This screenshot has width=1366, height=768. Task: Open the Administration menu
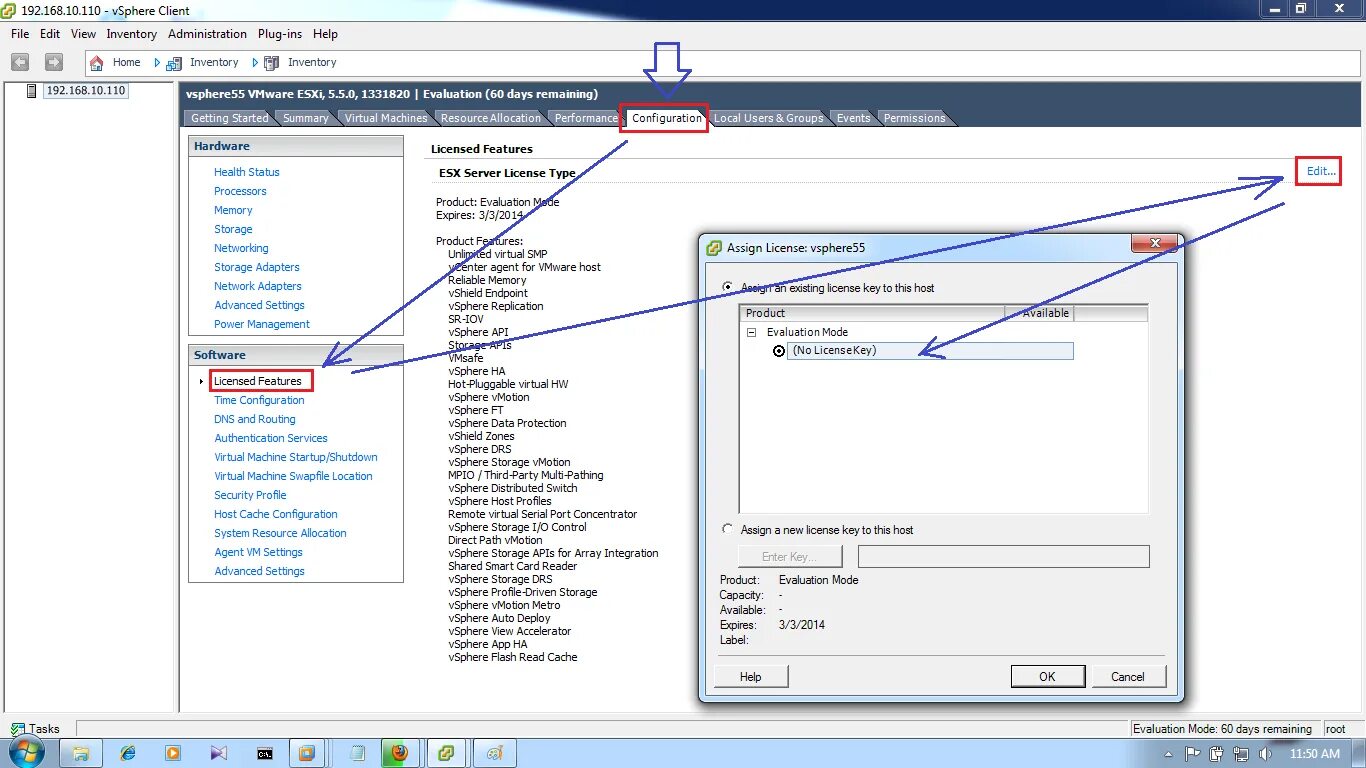tap(207, 34)
